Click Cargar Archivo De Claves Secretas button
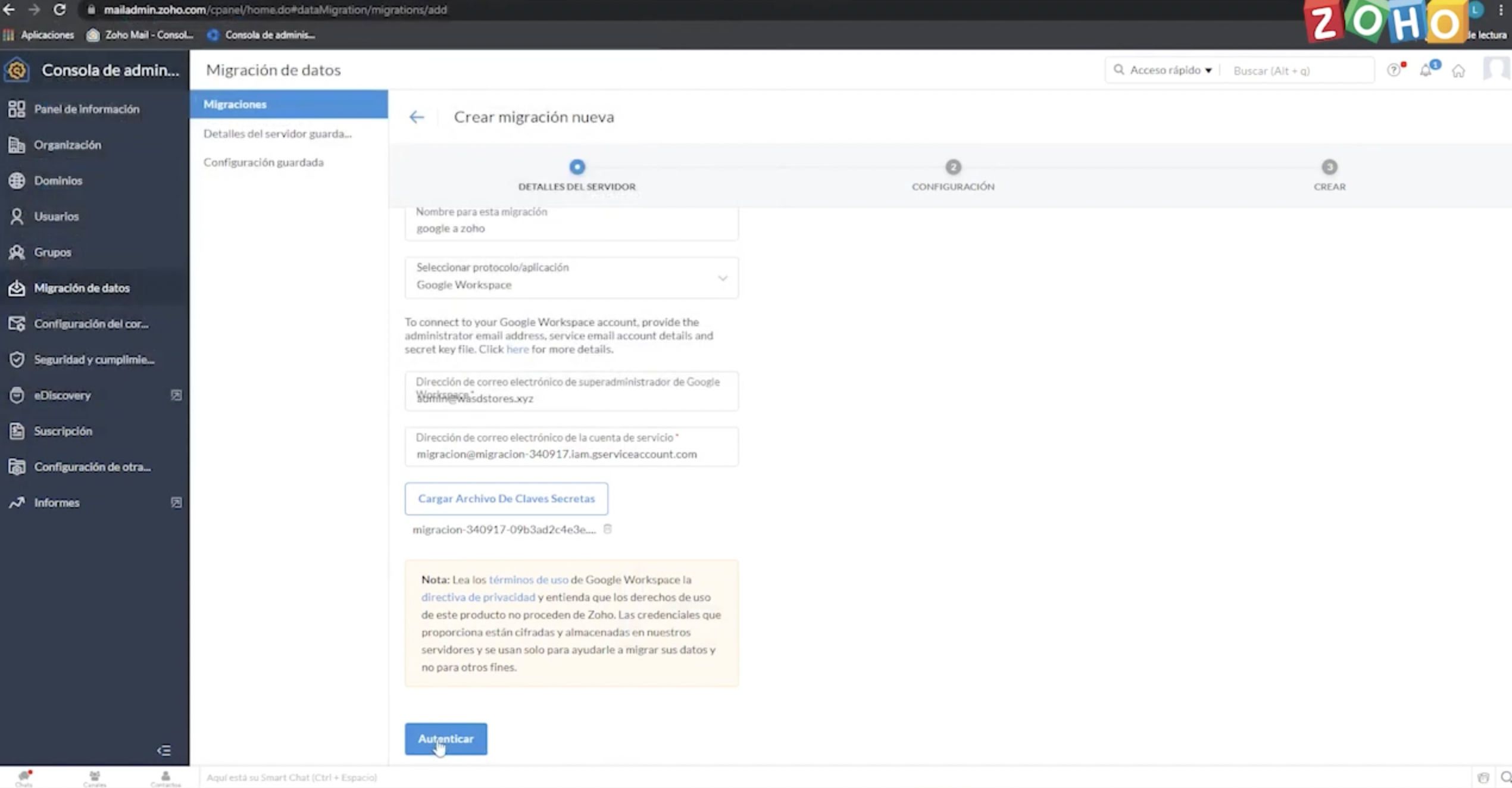The width and height of the screenshot is (1512, 788). (x=506, y=498)
